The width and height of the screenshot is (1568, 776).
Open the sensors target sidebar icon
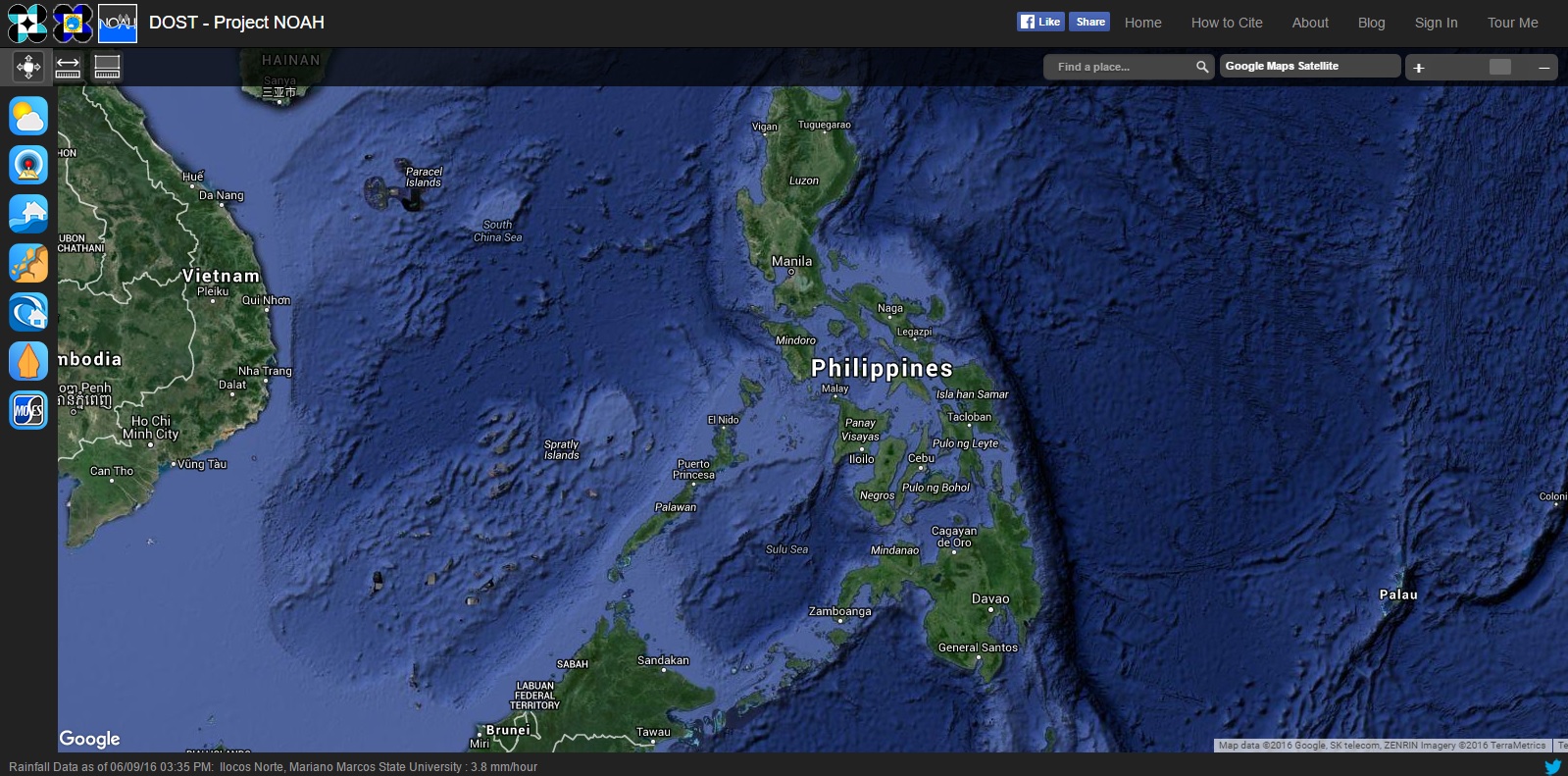point(28,165)
